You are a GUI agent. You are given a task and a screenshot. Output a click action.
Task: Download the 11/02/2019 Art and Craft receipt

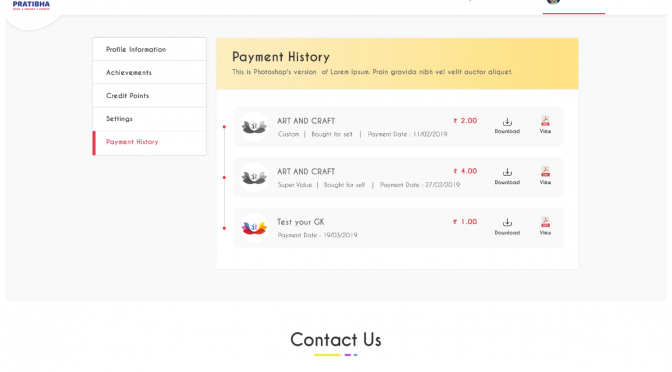point(507,126)
